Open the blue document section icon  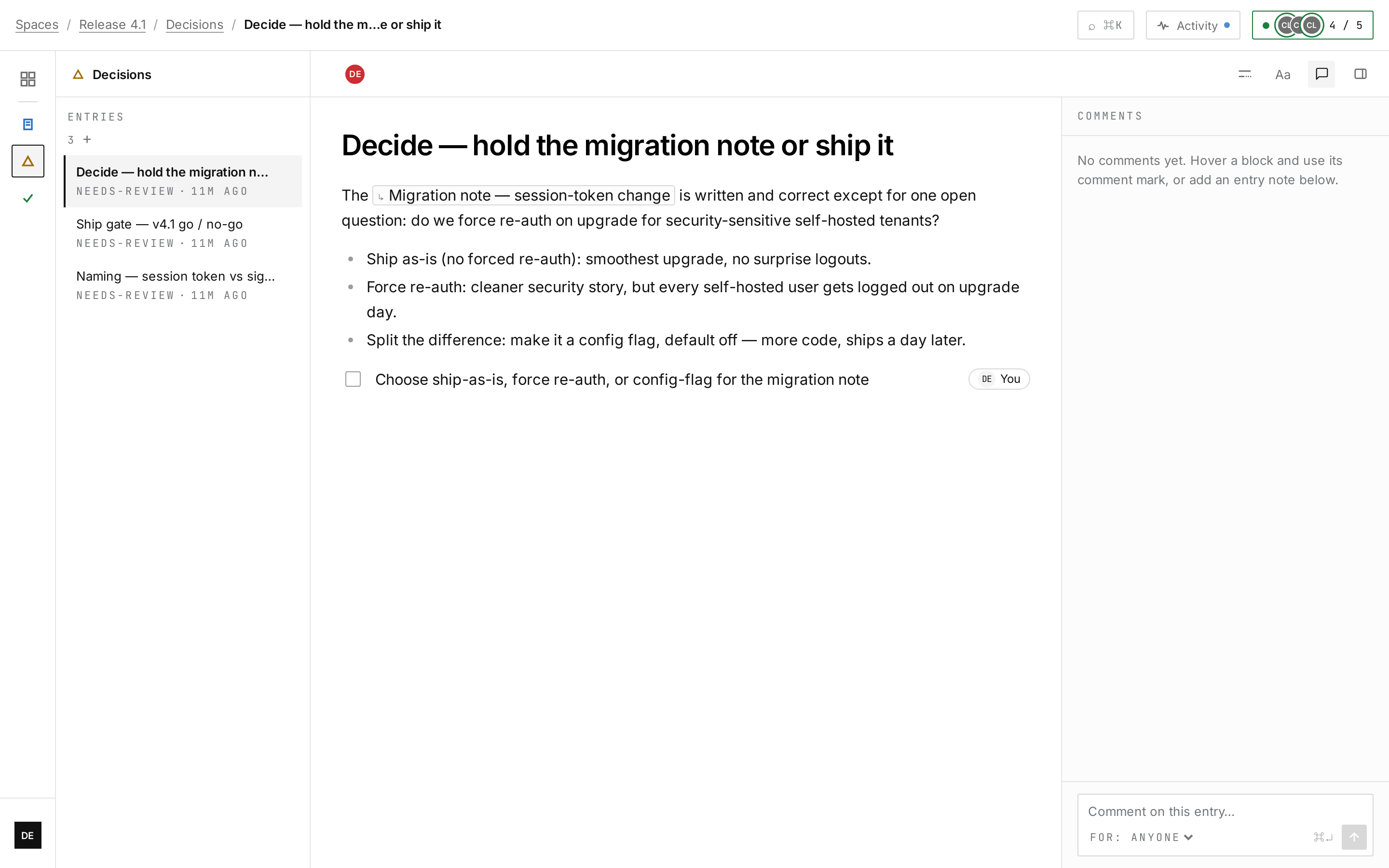(x=27, y=124)
